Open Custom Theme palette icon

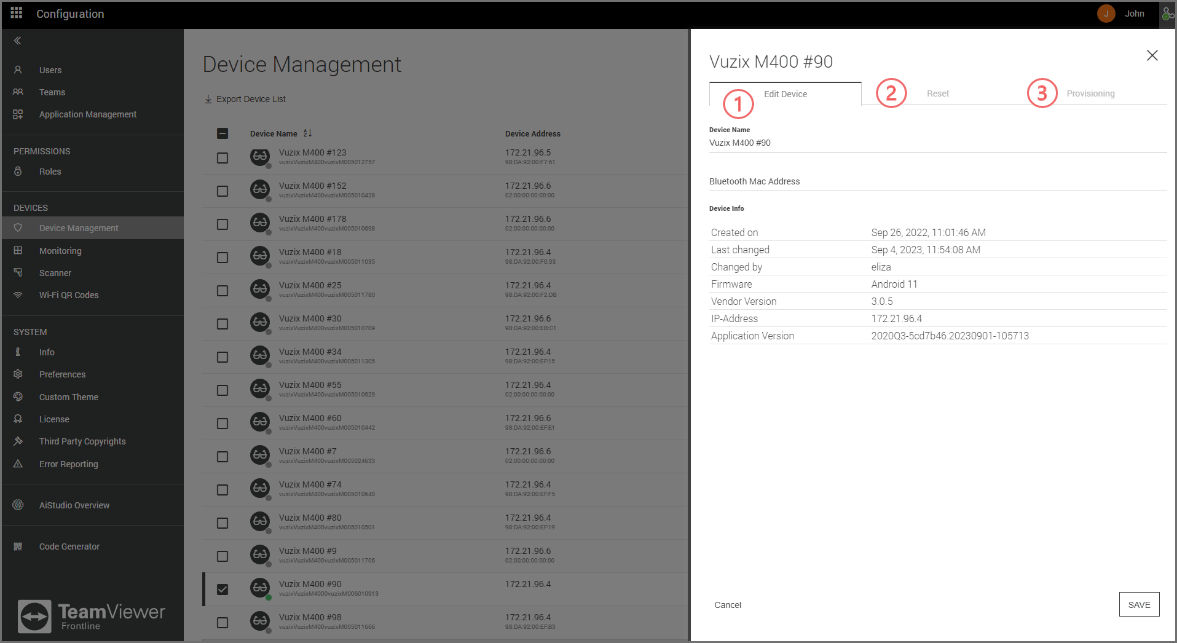(18, 397)
